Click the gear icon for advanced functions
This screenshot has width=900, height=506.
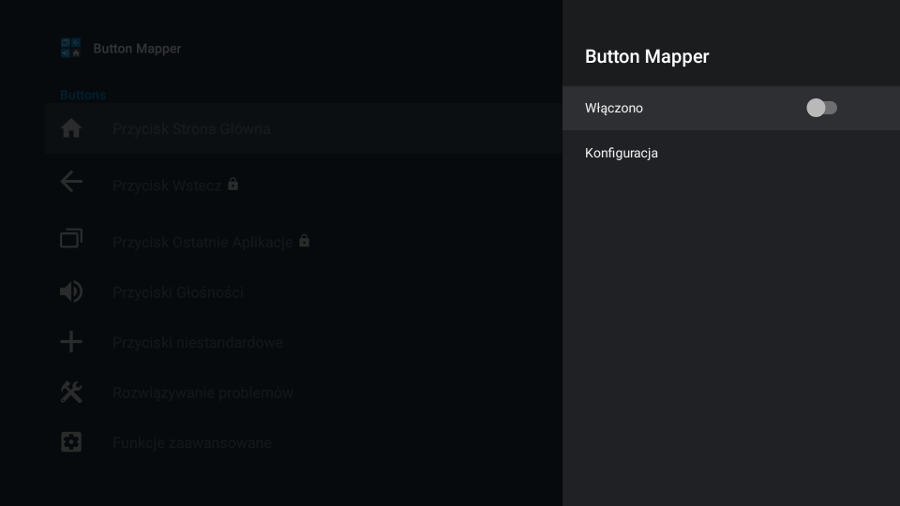coord(71,442)
